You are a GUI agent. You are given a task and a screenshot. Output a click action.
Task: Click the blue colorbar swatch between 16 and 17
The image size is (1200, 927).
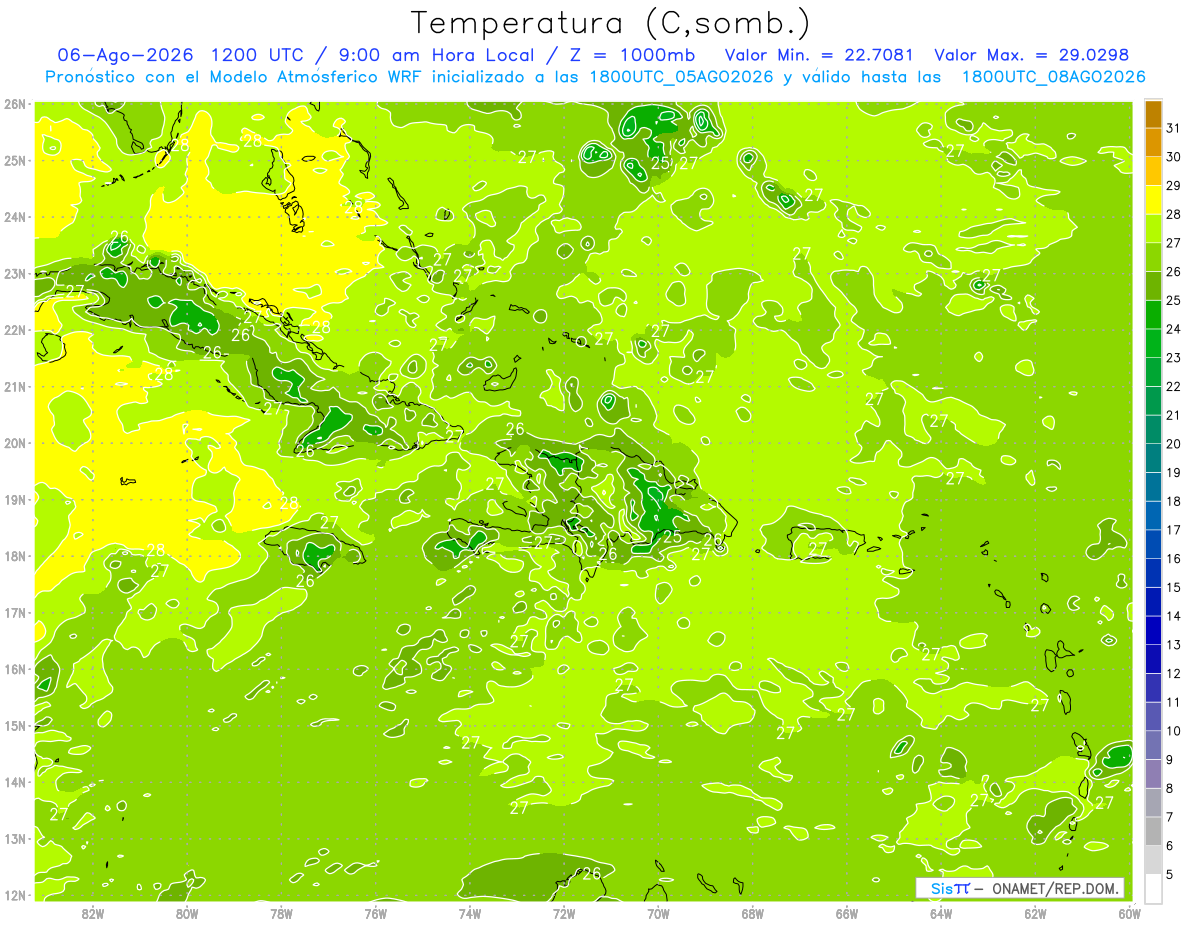1153,544
